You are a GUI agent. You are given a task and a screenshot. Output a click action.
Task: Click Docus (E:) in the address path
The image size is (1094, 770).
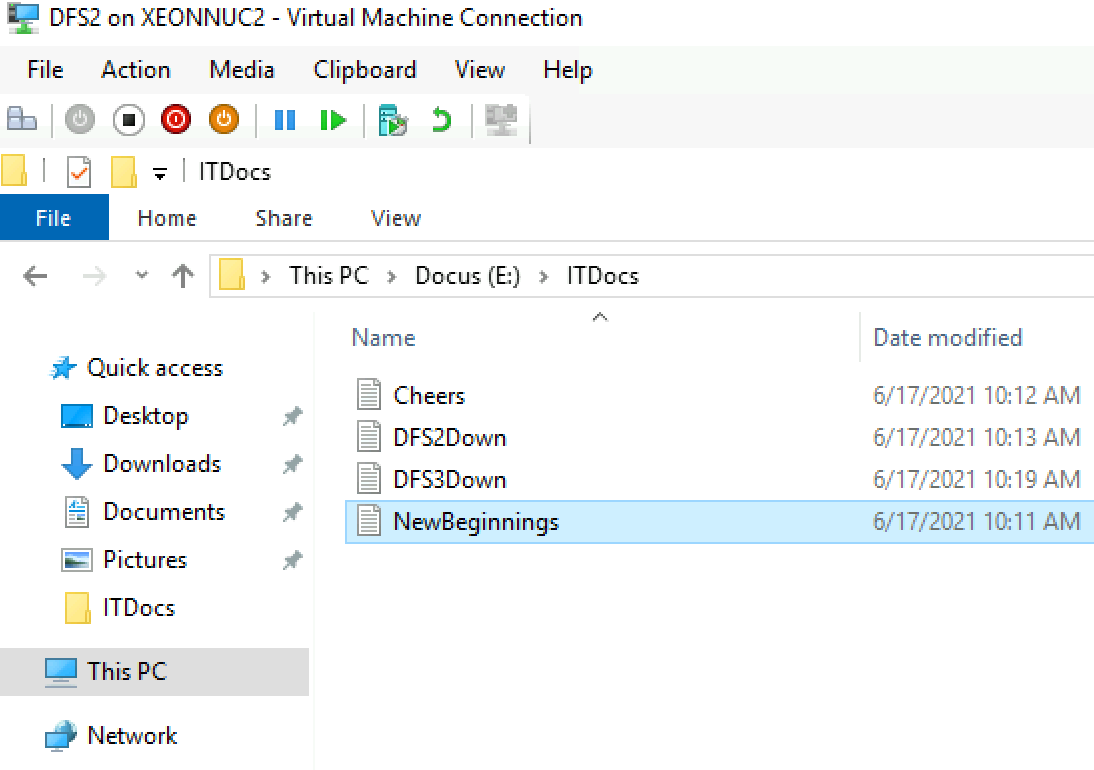467,276
